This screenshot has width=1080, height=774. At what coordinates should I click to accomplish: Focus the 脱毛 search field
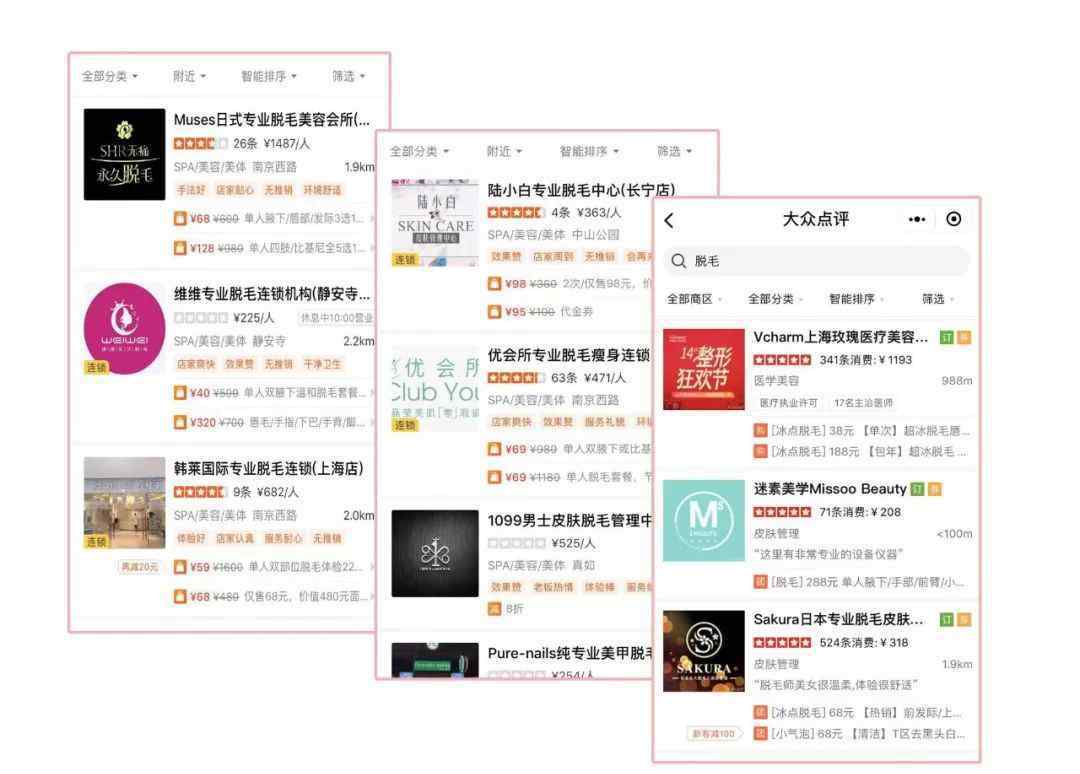[x=817, y=261]
